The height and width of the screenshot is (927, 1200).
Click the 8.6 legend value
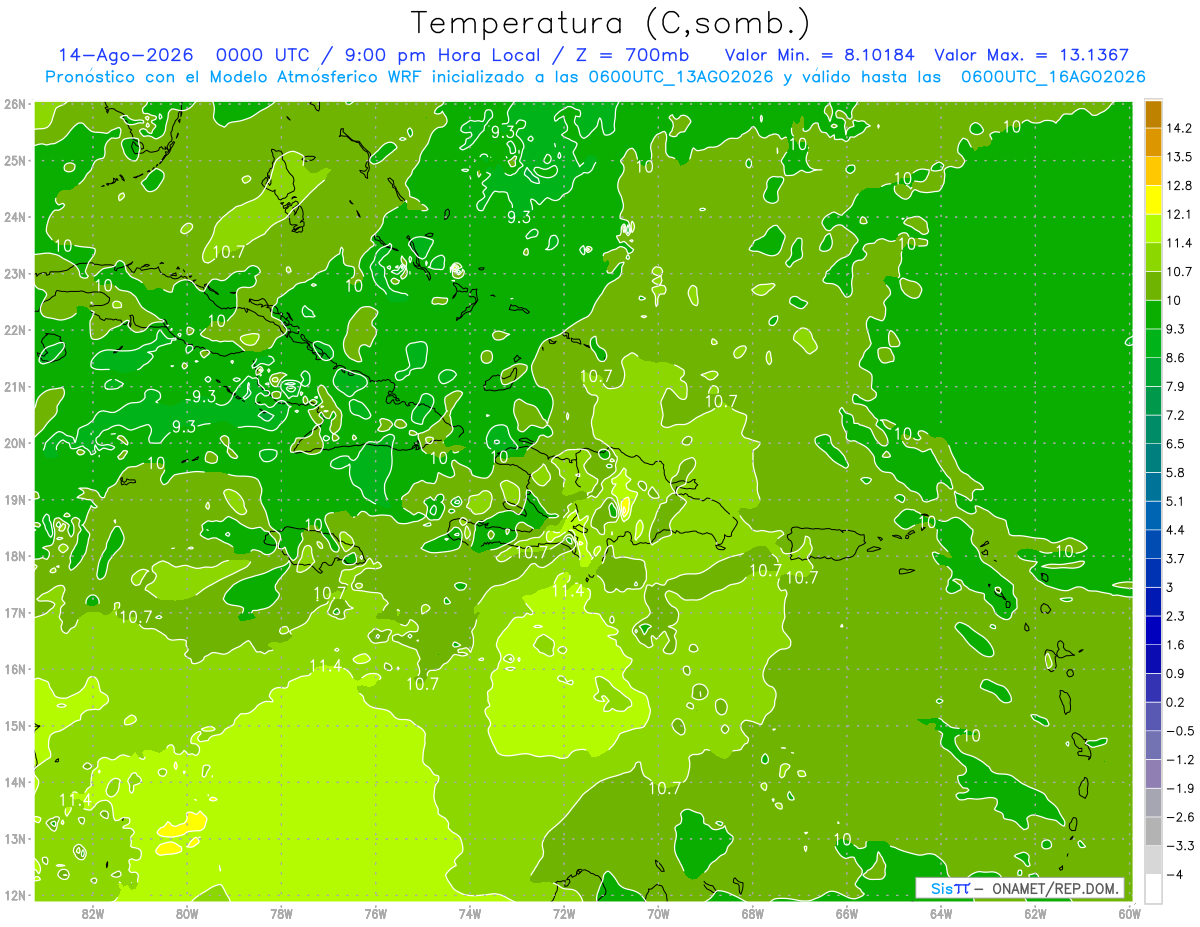pyautogui.click(x=1175, y=357)
